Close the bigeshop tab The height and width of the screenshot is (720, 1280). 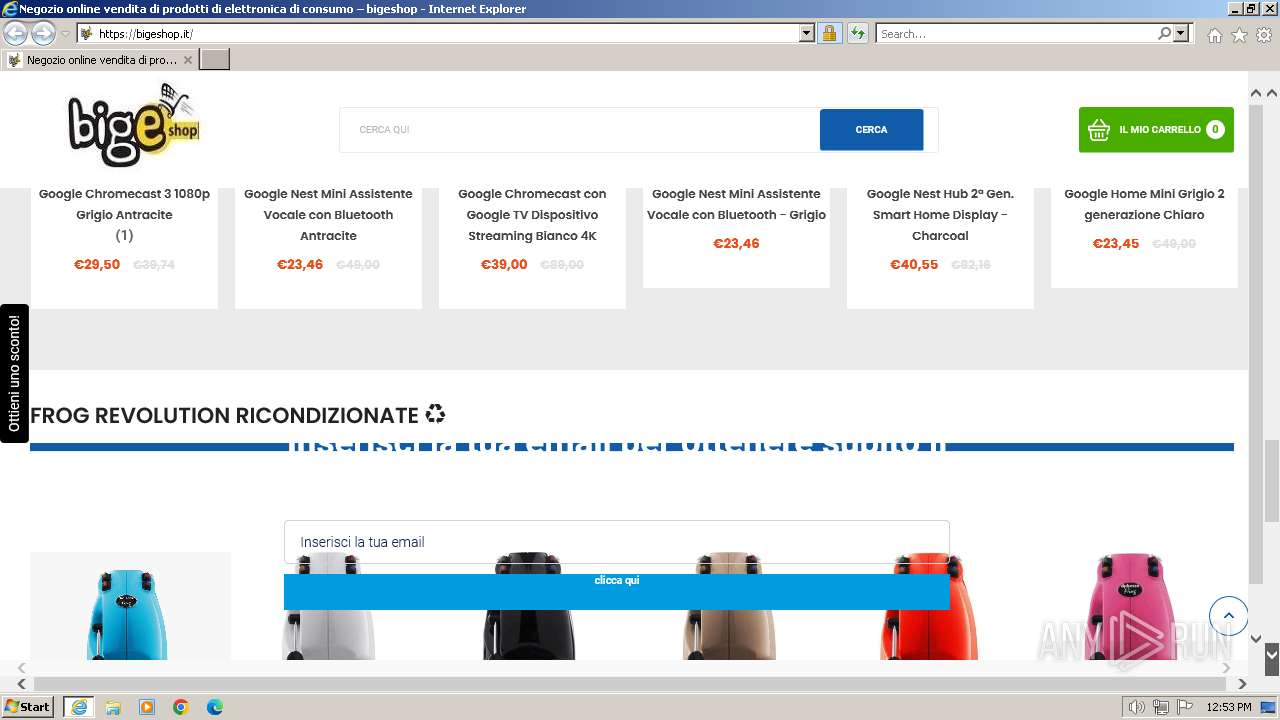click(x=187, y=60)
